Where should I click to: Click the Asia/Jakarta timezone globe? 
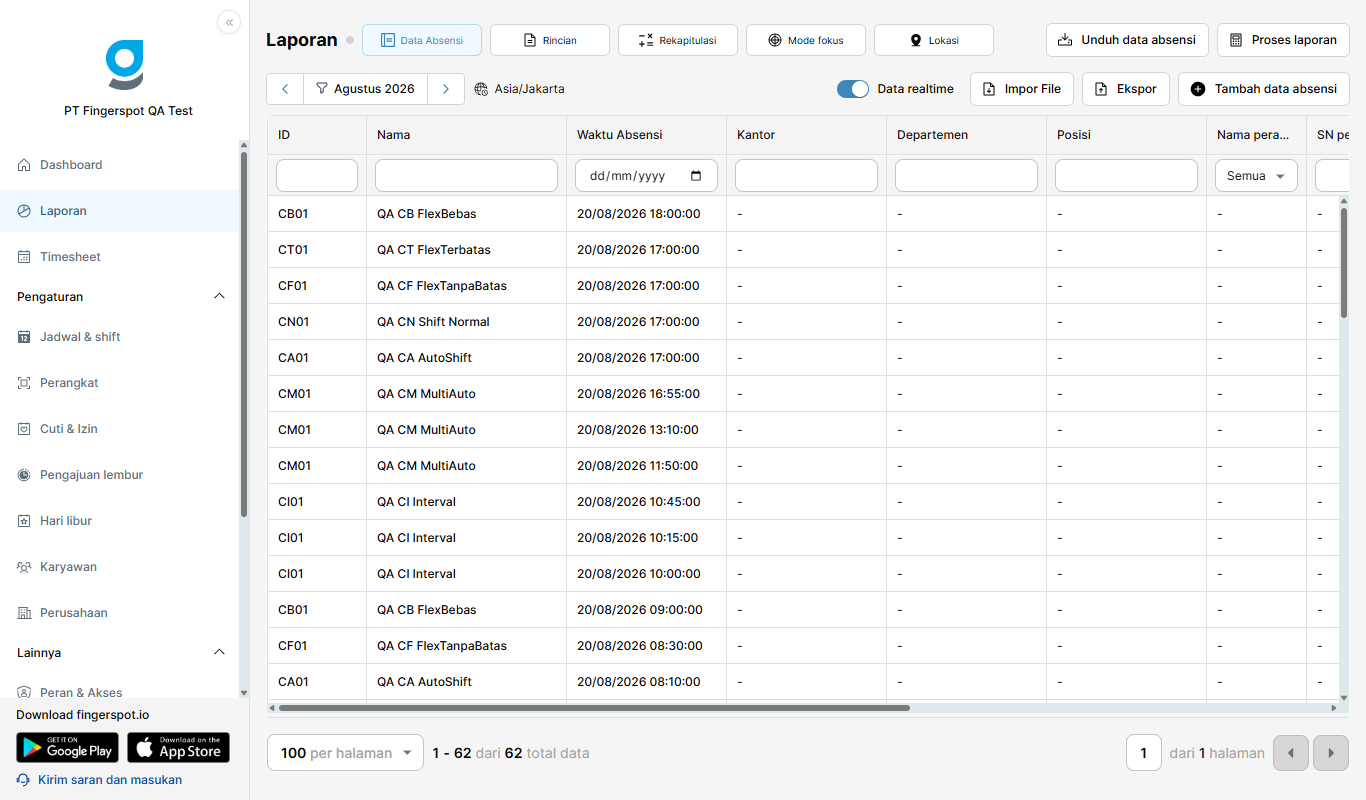(482, 89)
